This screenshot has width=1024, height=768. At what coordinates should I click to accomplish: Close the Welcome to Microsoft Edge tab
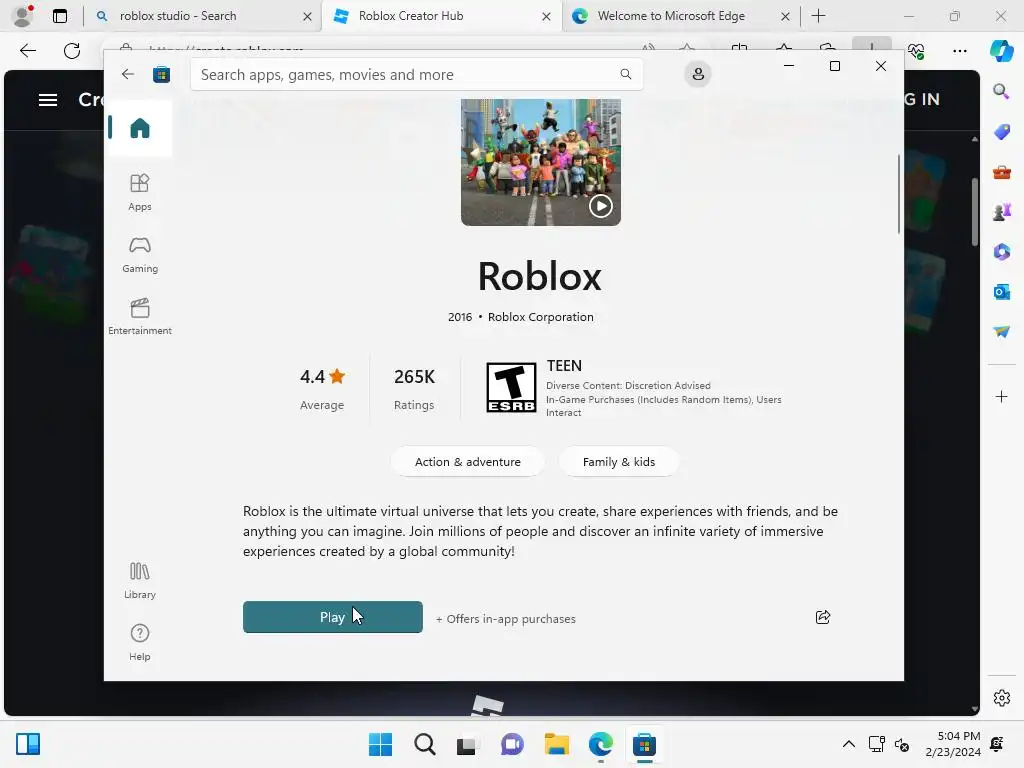[x=785, y=16]
